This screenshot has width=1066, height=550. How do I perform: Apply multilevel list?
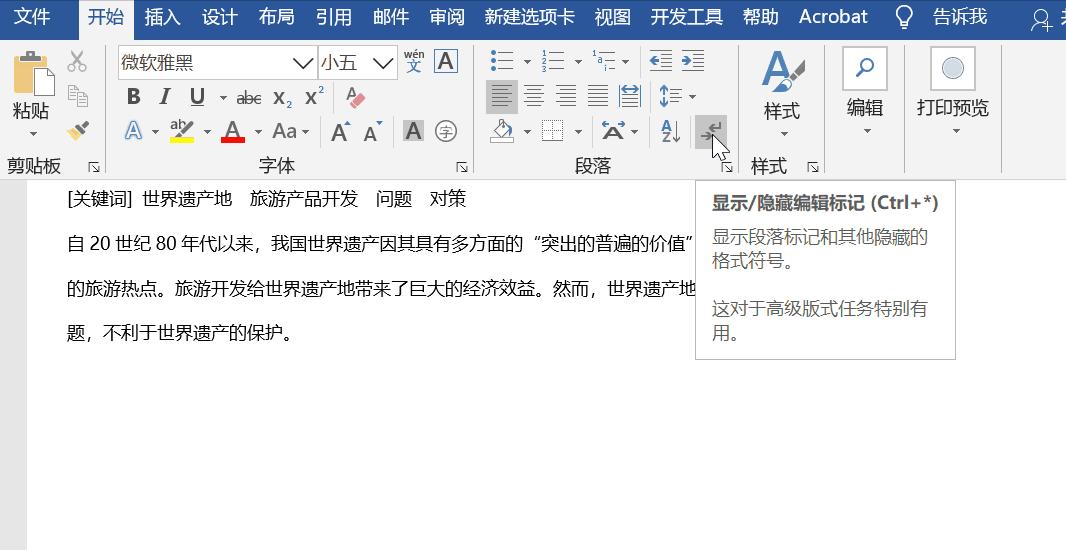pyautogui.click(x=604, y=61)
